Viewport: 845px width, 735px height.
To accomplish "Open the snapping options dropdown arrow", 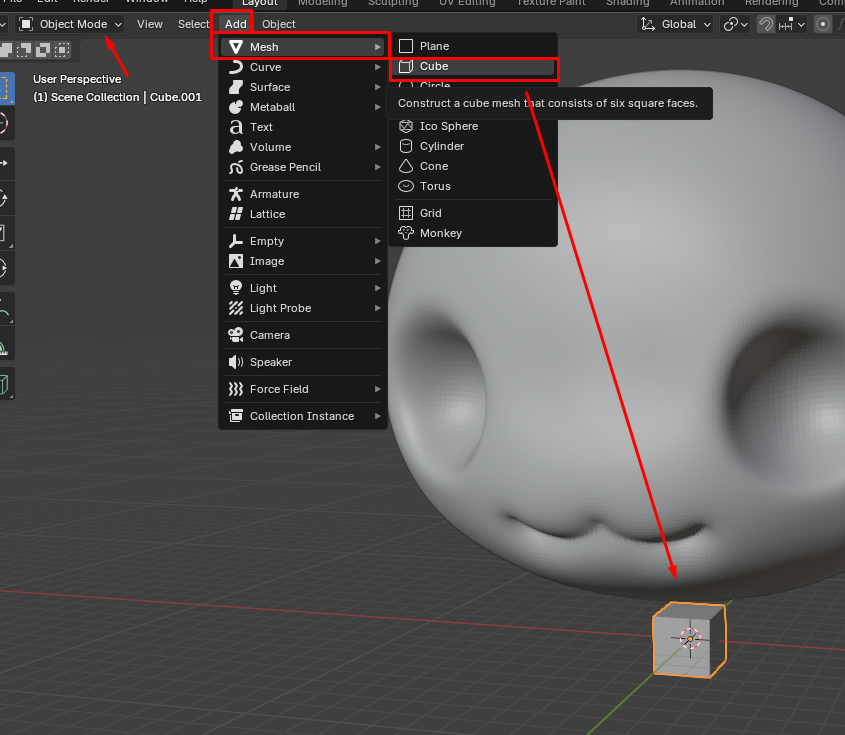I will [x=800, y=23].
